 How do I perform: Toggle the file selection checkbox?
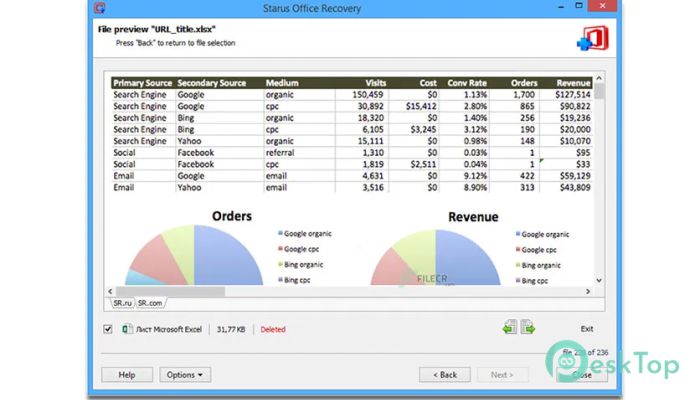pyautogui.click(x=108, y=329)
